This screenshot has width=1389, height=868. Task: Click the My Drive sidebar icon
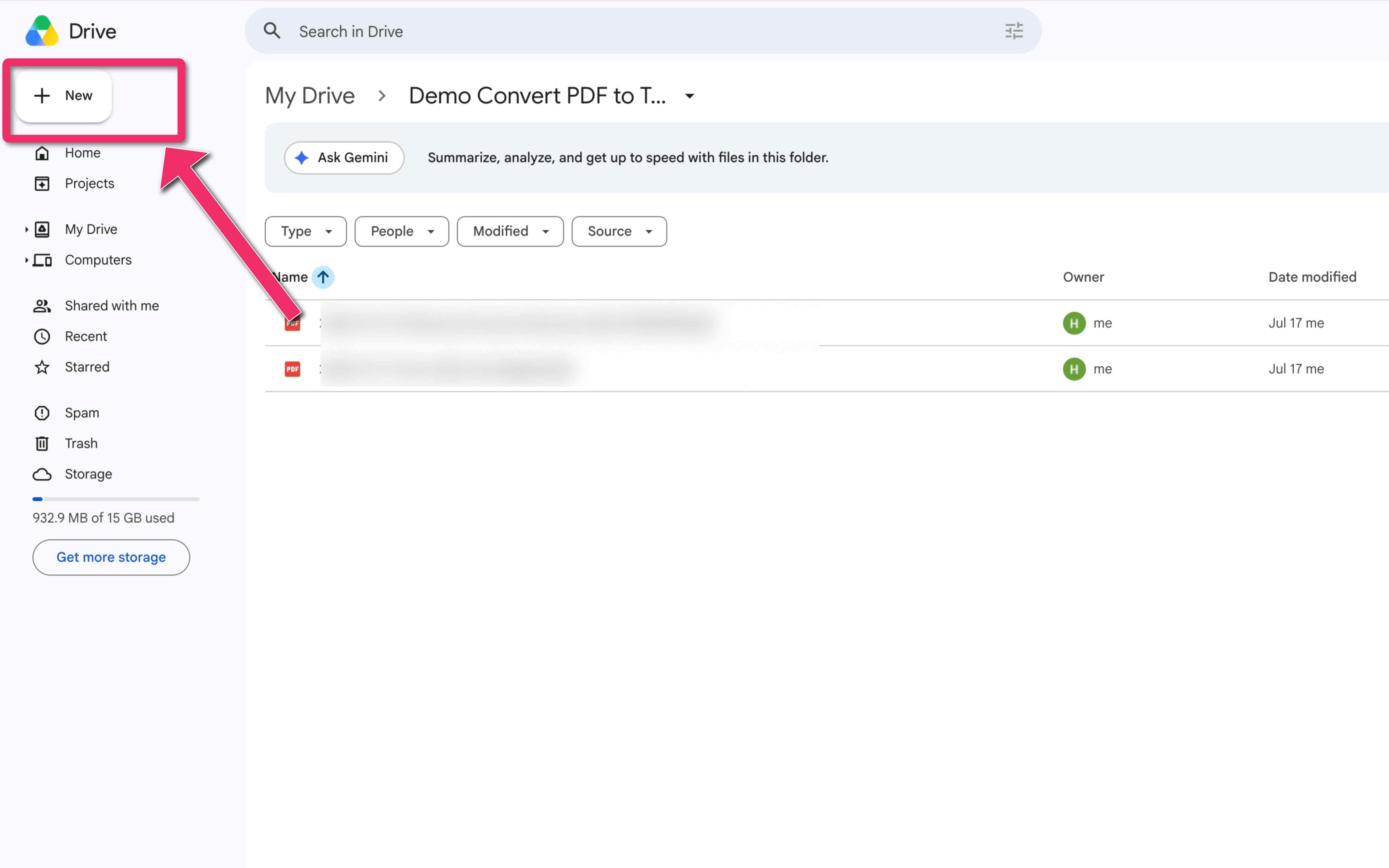[42, 230]
